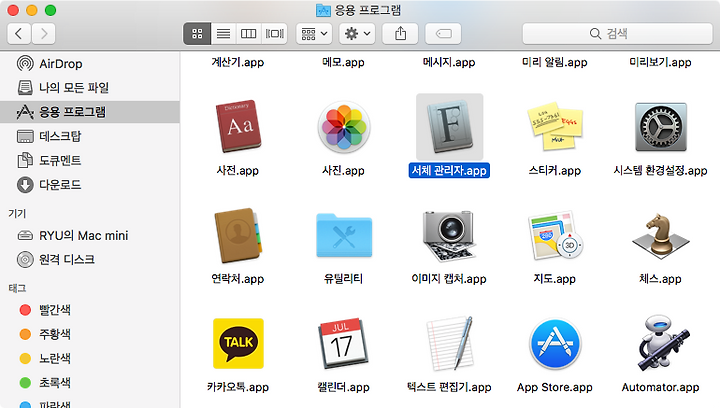Click the 다운로드 download arrow icon

coord(25,184)
